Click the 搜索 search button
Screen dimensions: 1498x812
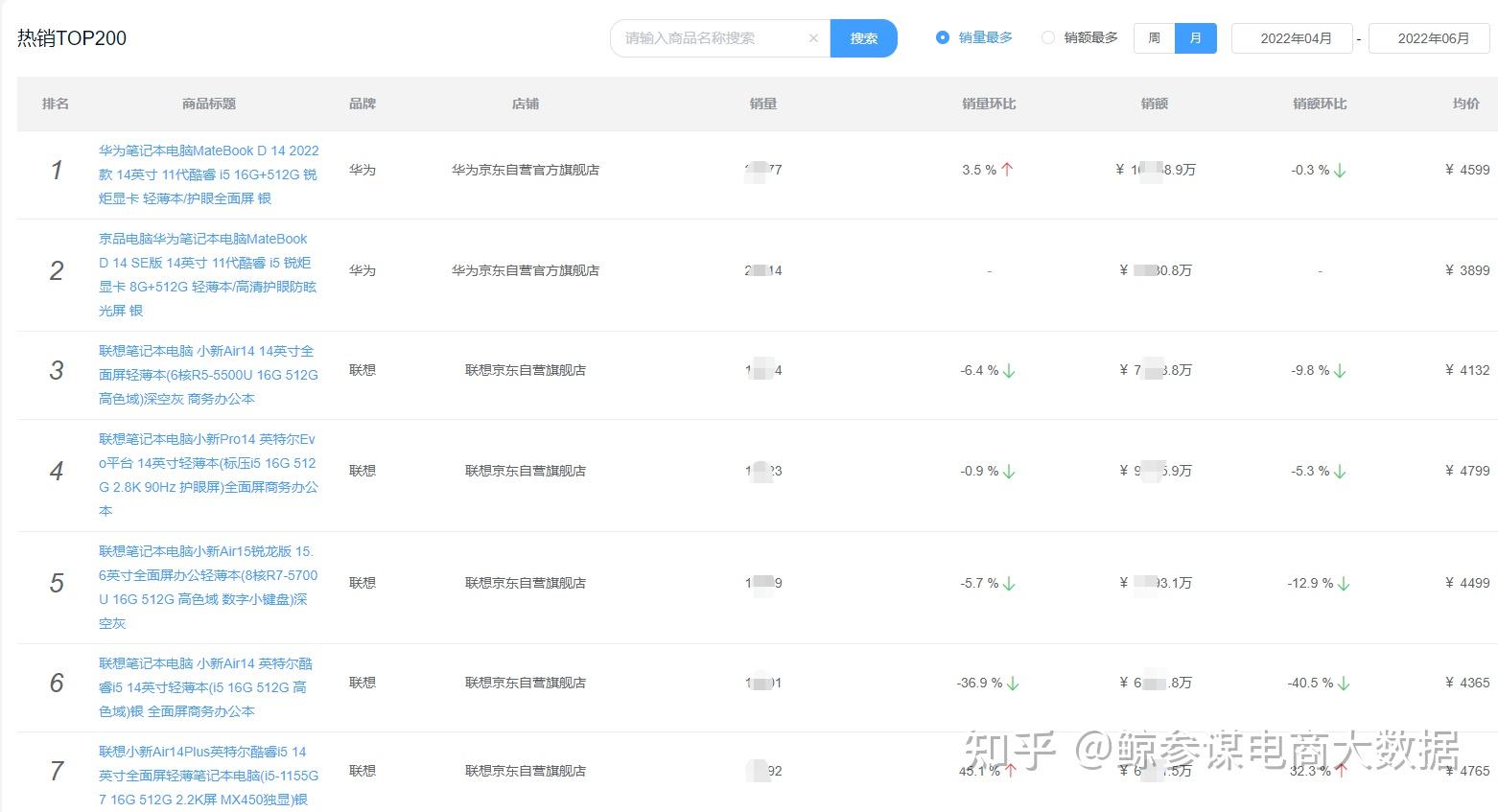863,38
